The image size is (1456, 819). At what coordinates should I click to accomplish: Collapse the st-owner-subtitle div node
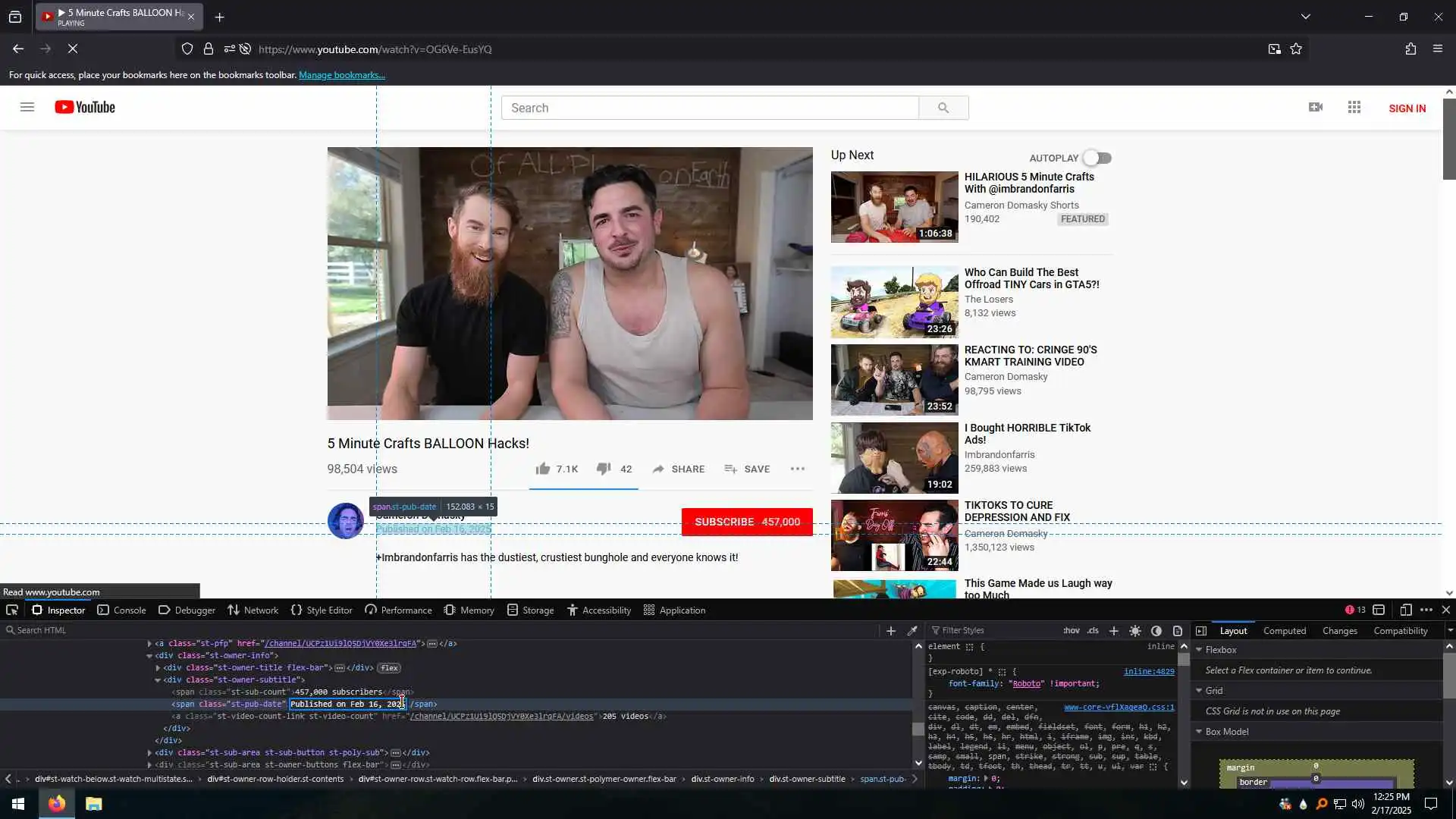158,680
